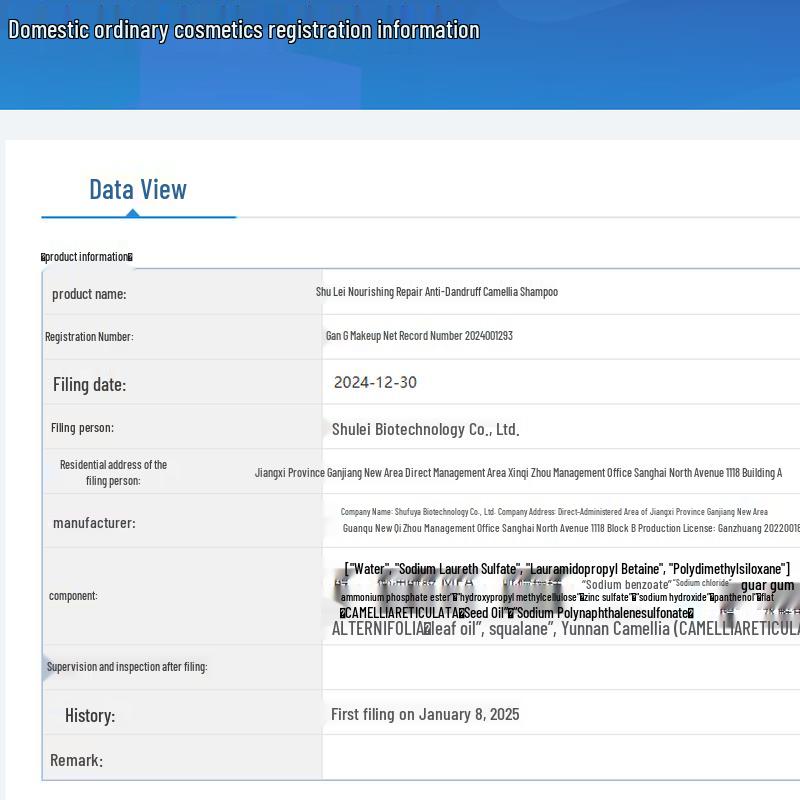
Task: Select the Data View tab
Action: pos(138,189)
